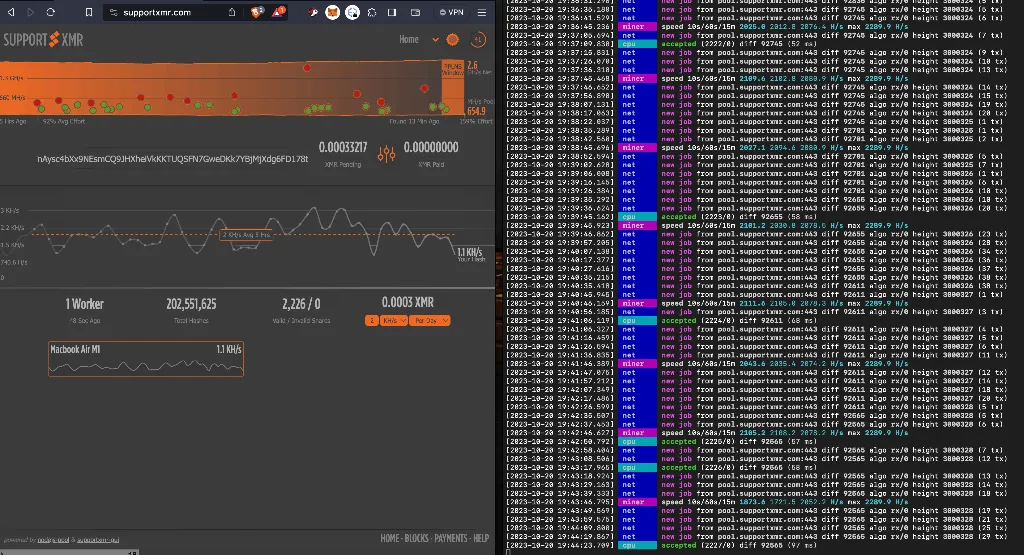Open miner settings sliders icon
This screenshot has height=555, width=1024.
tap(386, 154)
